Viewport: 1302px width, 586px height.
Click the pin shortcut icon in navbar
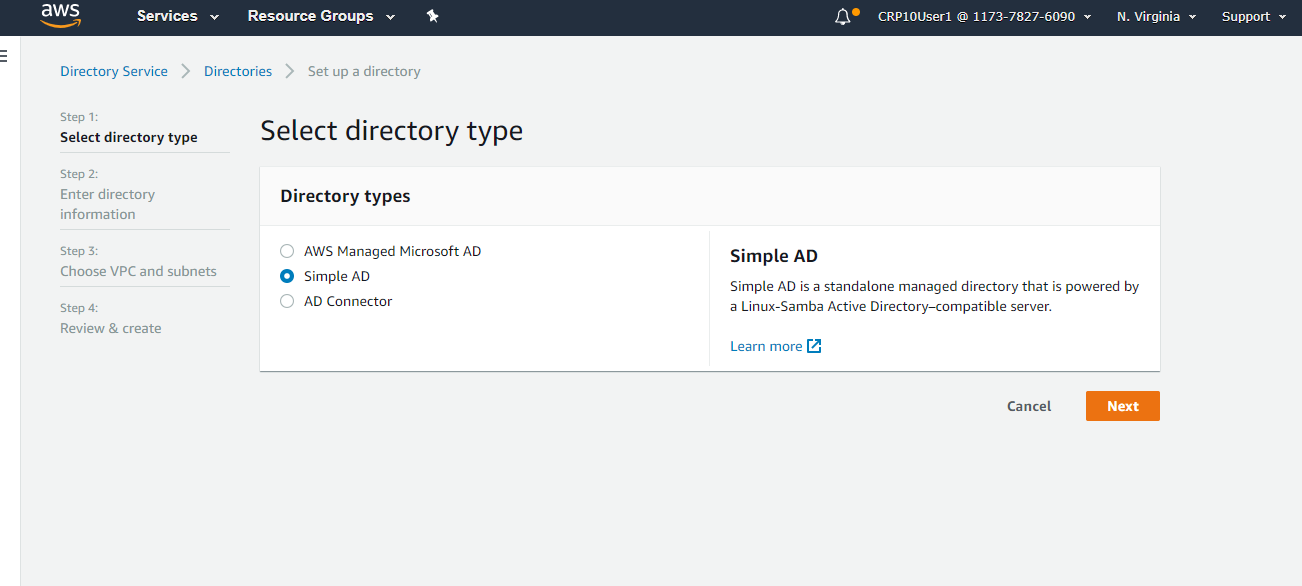(x=432, y=16)
